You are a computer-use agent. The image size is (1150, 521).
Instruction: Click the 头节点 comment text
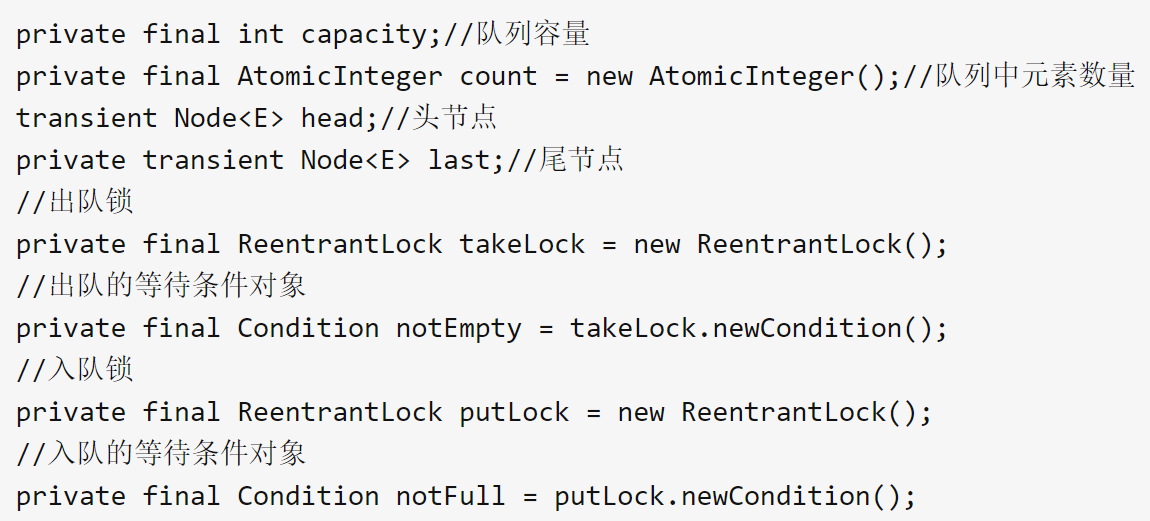click(x=455, y=118)
